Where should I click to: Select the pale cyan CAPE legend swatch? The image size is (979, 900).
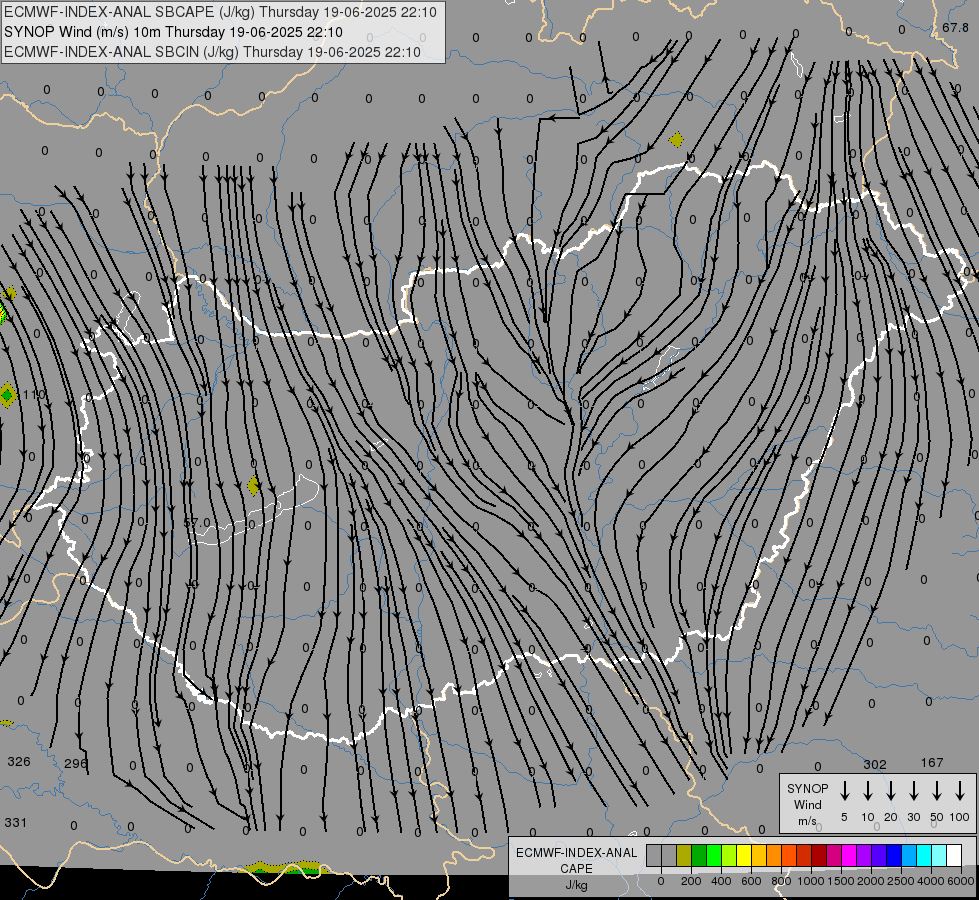pyautogui.click(x=938, y=855)
